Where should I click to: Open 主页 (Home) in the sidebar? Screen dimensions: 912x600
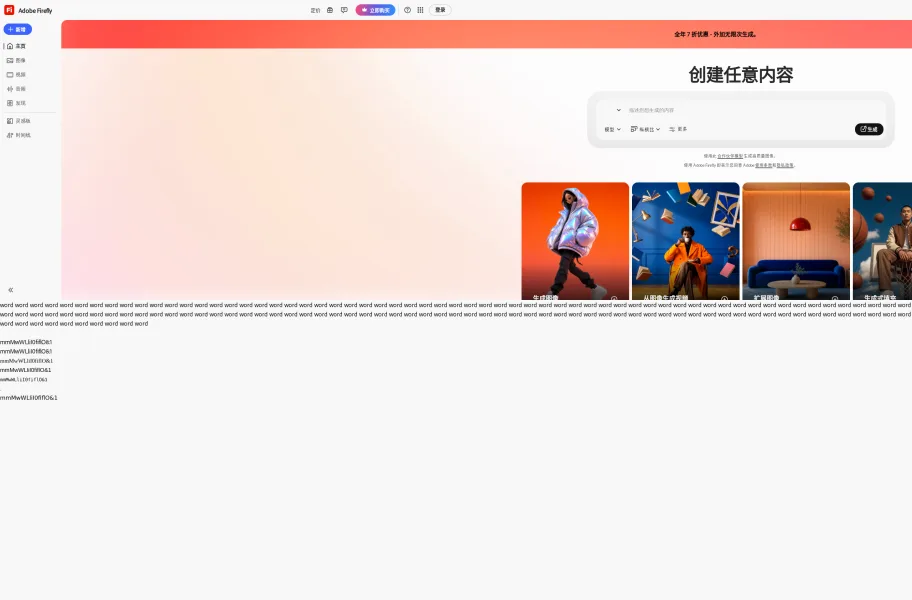point(16,46)
